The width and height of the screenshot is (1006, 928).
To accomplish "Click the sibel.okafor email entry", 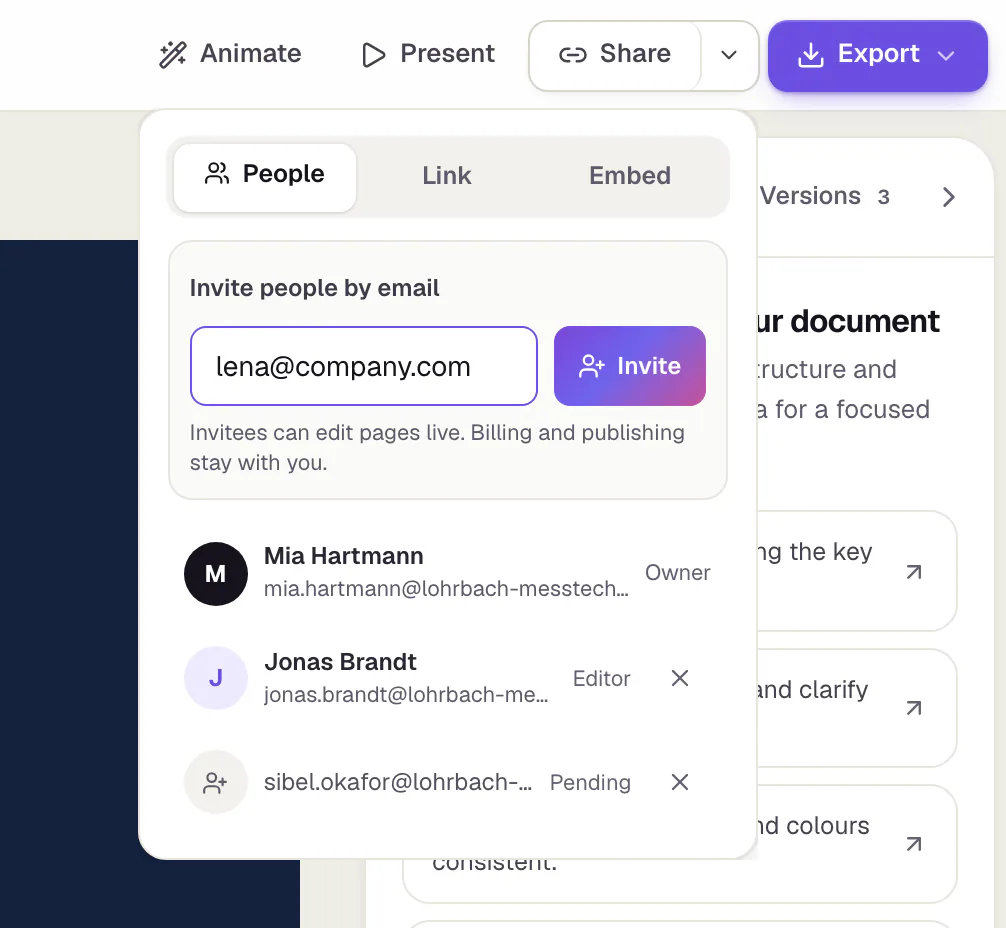I will (398, 782).
